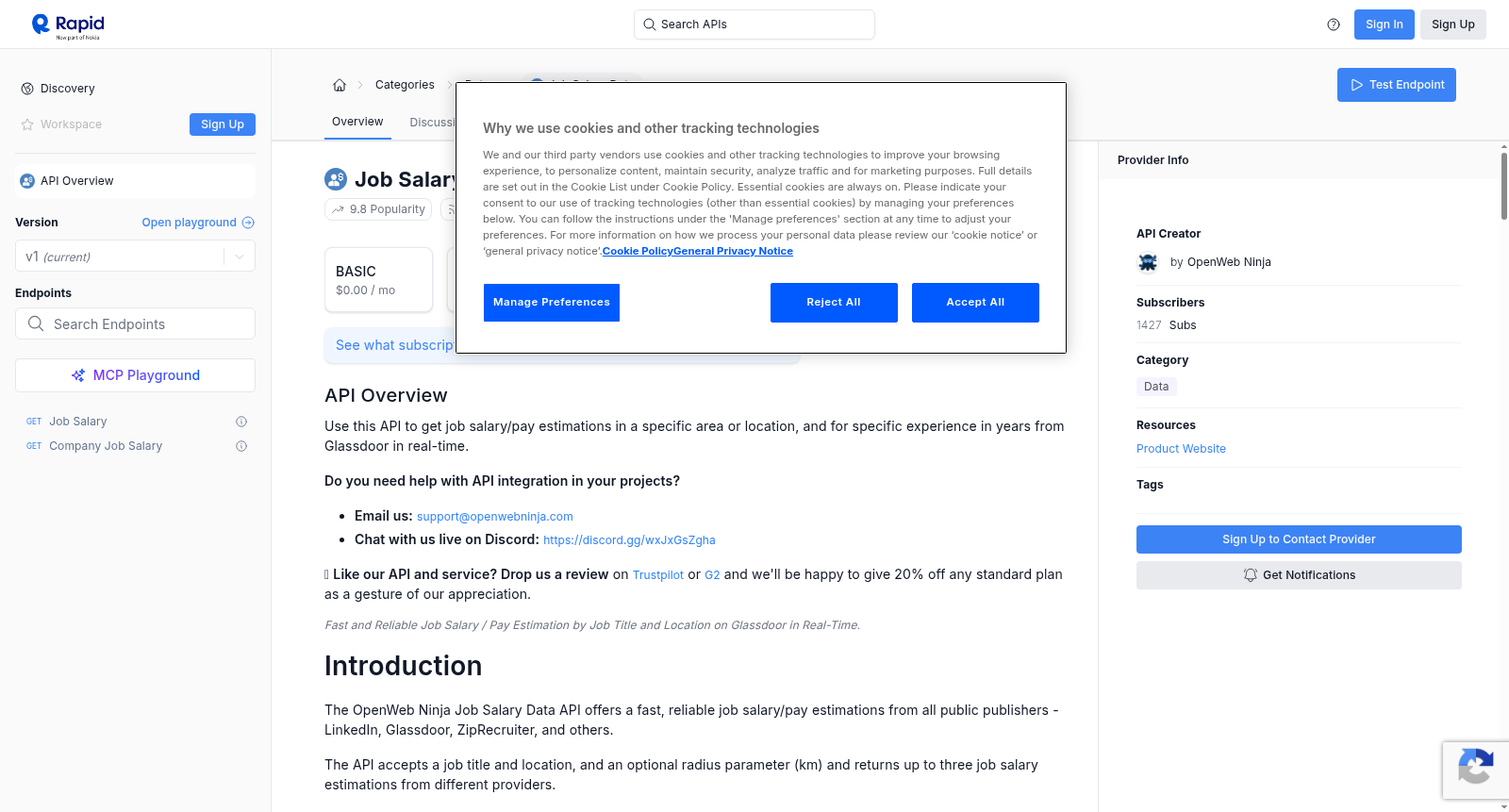Click the top-right Sign Up button
The image size is (1509, 812).
point(1452,25)
